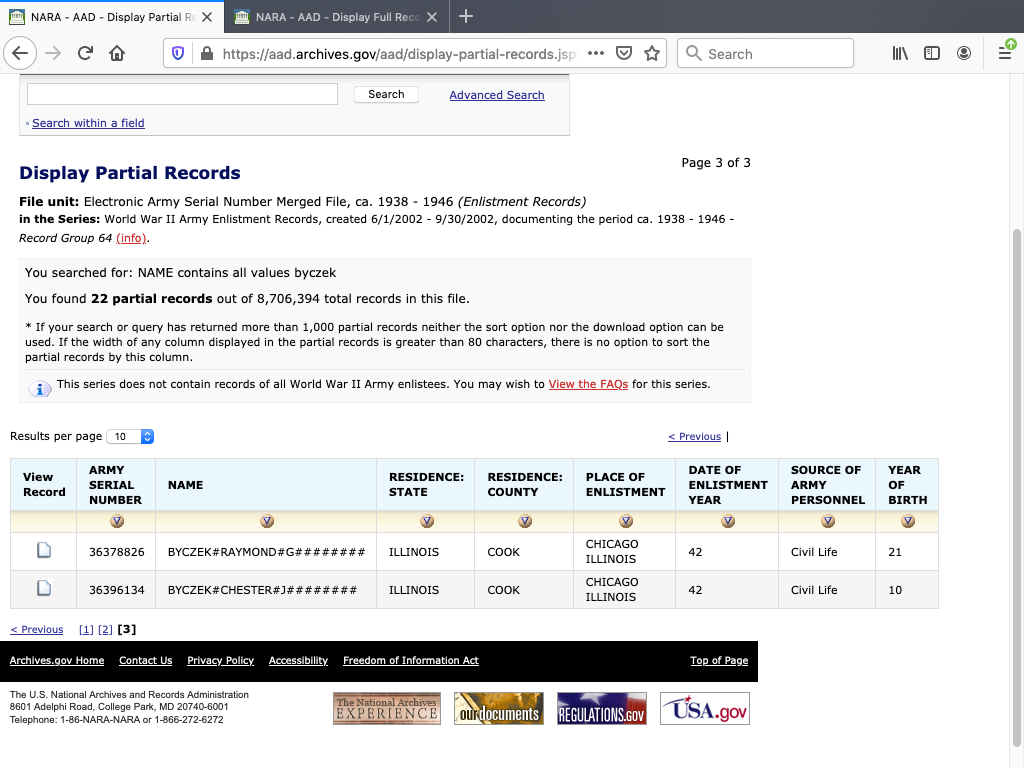Open record for Byczek Raymond G

tap(43, 551)
